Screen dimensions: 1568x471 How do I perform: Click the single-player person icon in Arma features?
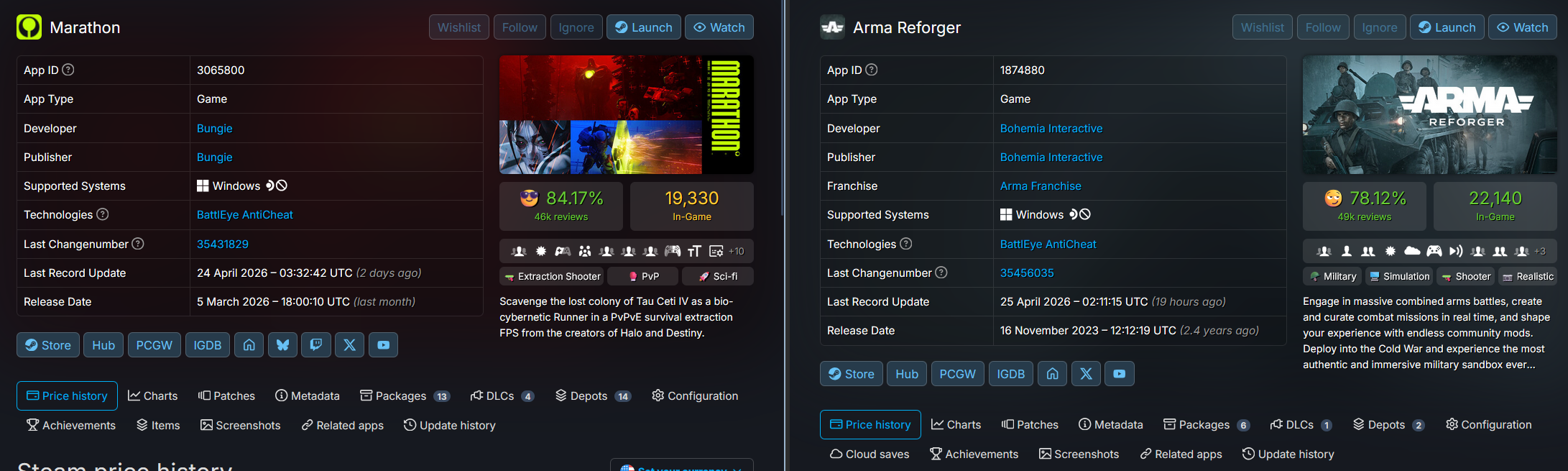click(x=1347, y=251)
